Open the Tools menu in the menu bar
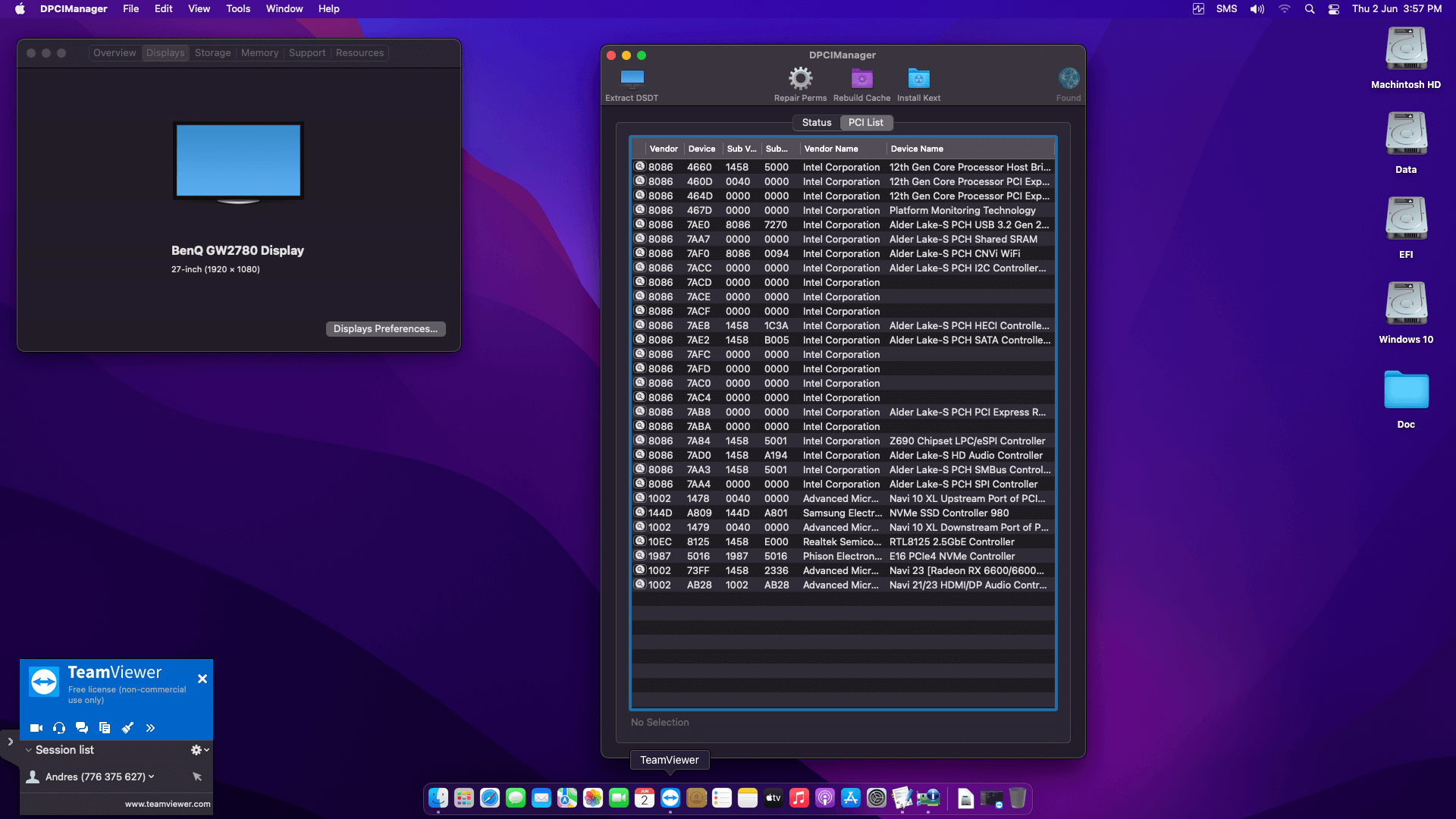Screen dimensions: 1456x819 click(237, 9)
